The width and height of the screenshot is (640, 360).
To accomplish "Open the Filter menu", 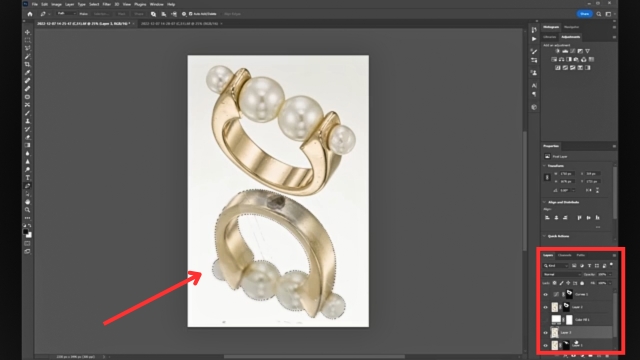I will pos(107,4).
